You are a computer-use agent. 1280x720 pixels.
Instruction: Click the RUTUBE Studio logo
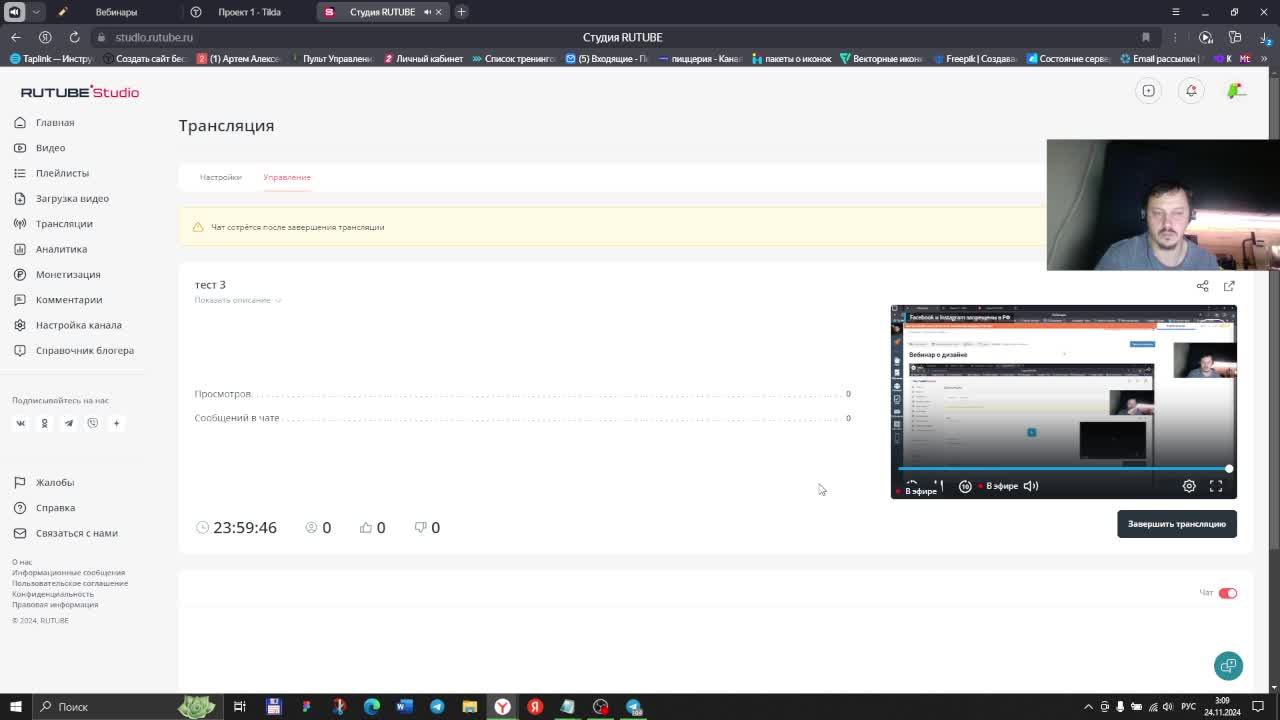(x=80, y=92)
